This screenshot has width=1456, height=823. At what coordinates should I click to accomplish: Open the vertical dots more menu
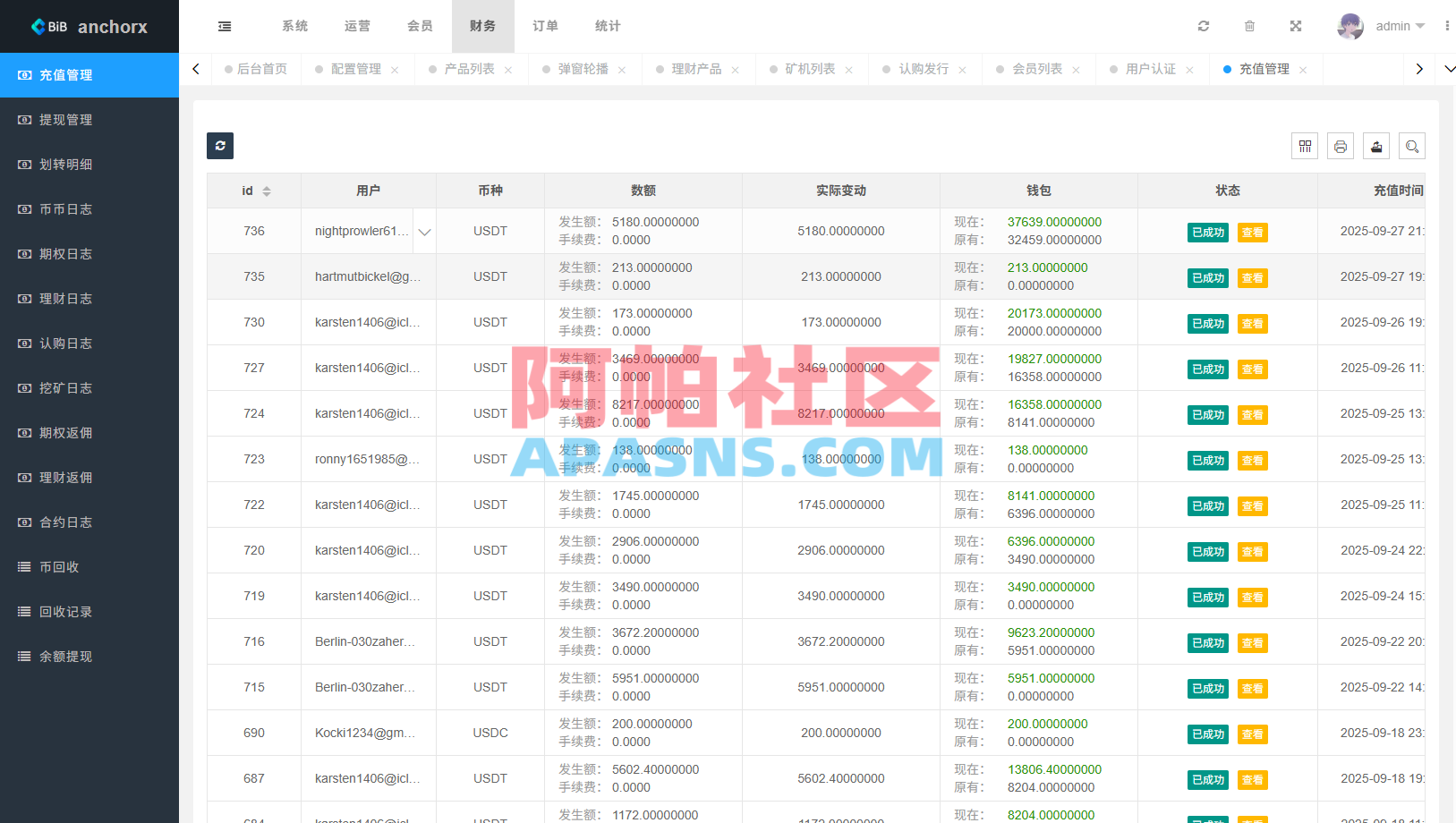pos(1447,26)
